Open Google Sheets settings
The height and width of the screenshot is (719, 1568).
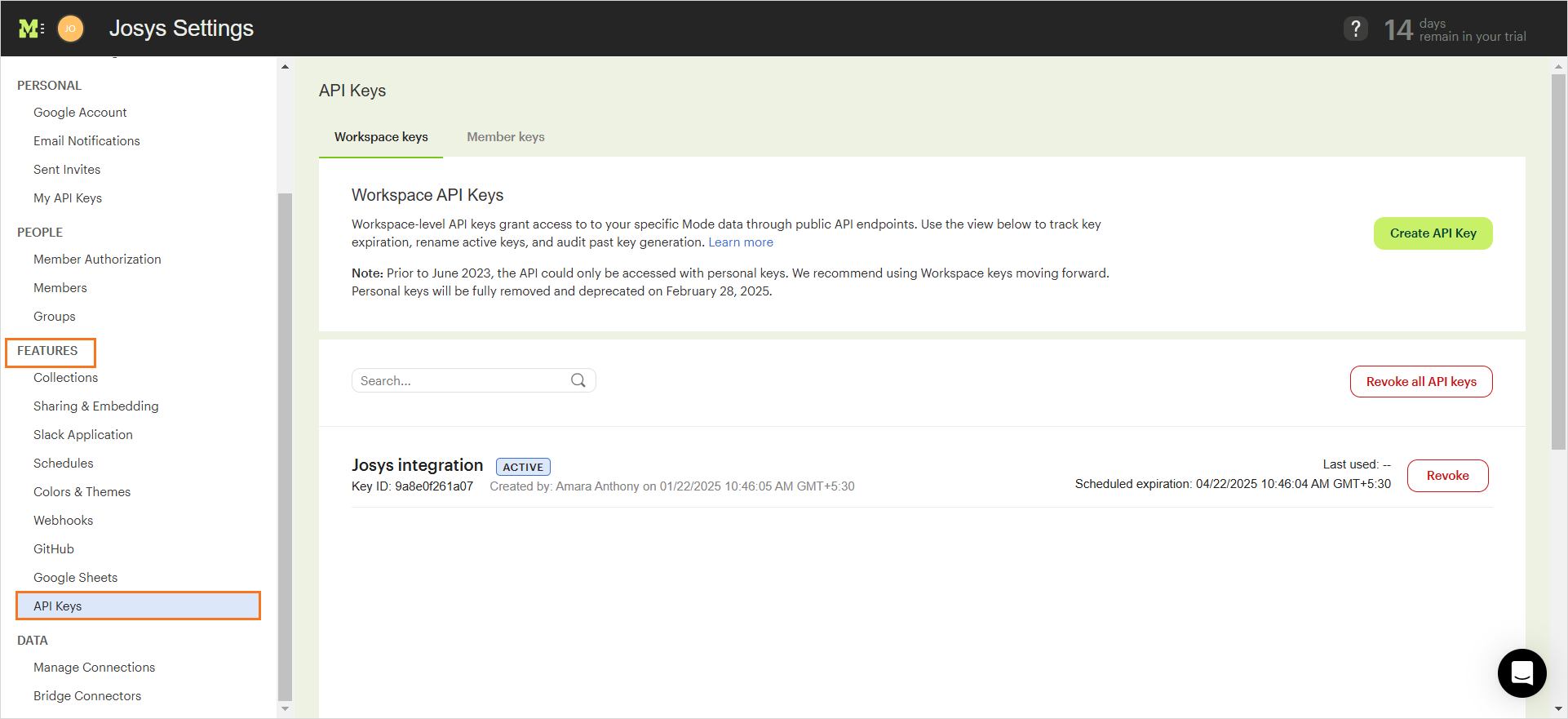point(75,578)
